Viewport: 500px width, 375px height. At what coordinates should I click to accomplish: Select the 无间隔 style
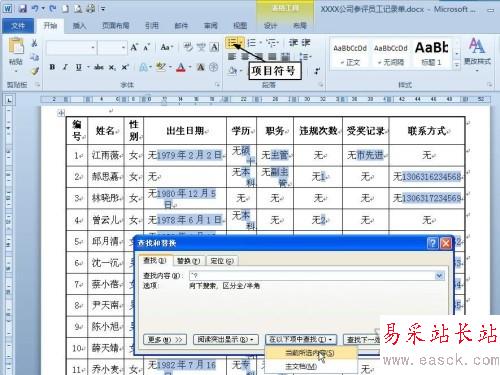click(x=391, y=55)
